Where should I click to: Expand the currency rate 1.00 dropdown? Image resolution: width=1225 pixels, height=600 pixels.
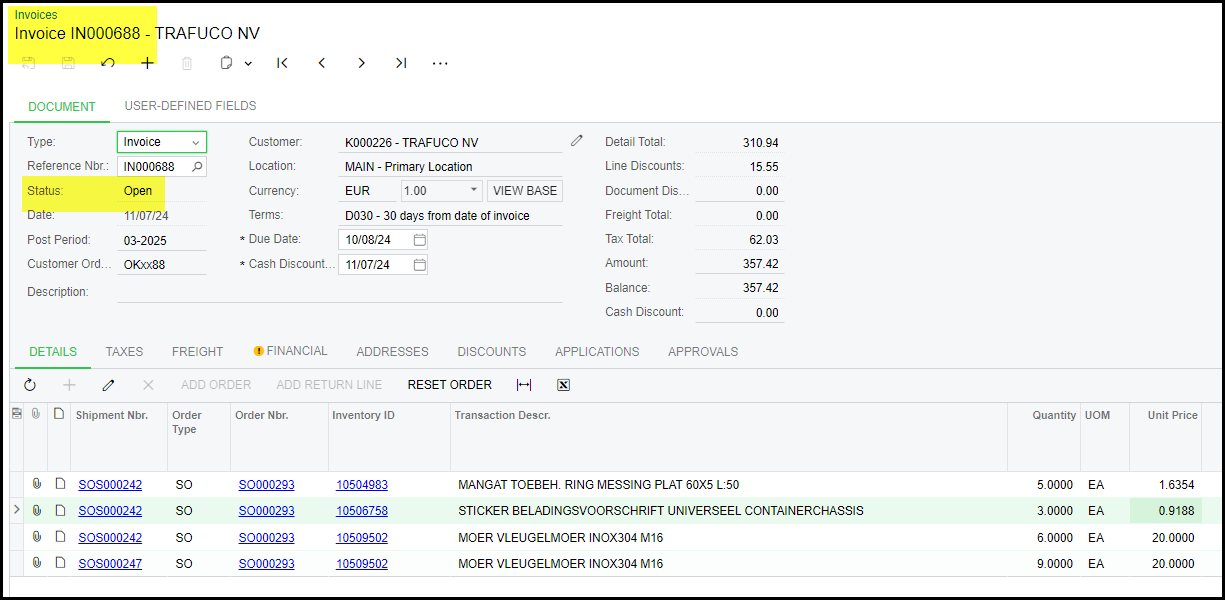(x=473, y=190)
